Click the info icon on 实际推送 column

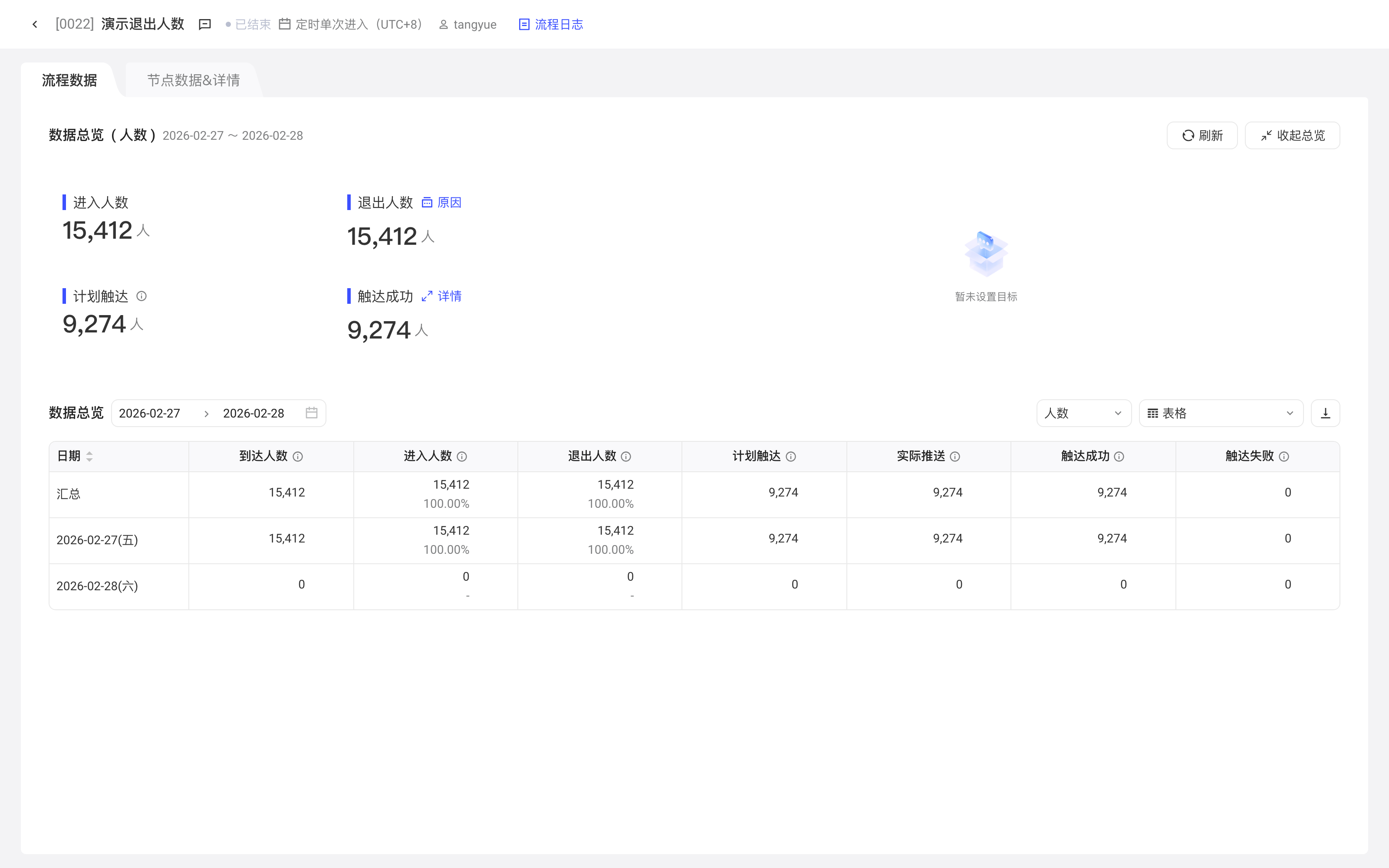(955, 457)
